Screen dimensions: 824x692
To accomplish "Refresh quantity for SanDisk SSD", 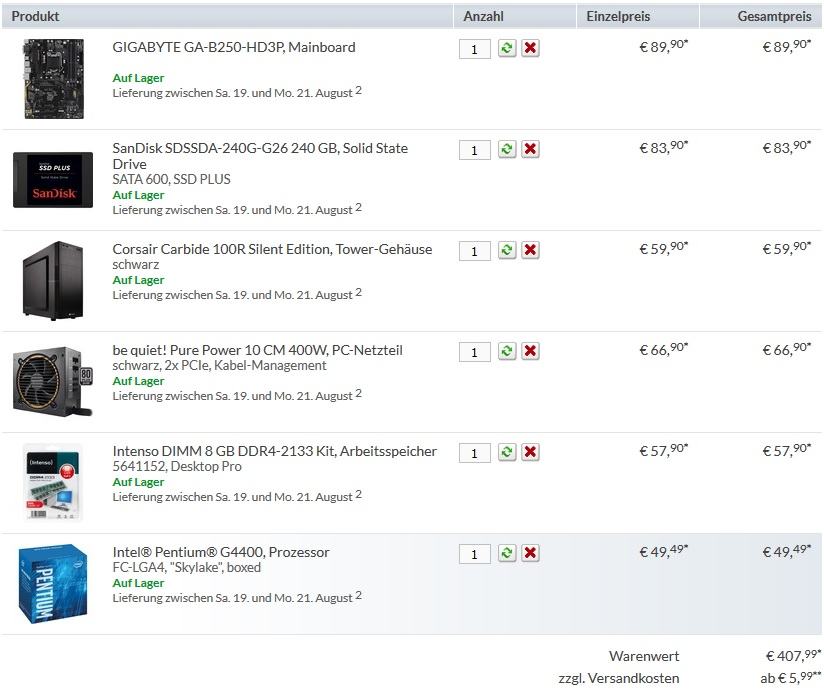I will (507, 149).
